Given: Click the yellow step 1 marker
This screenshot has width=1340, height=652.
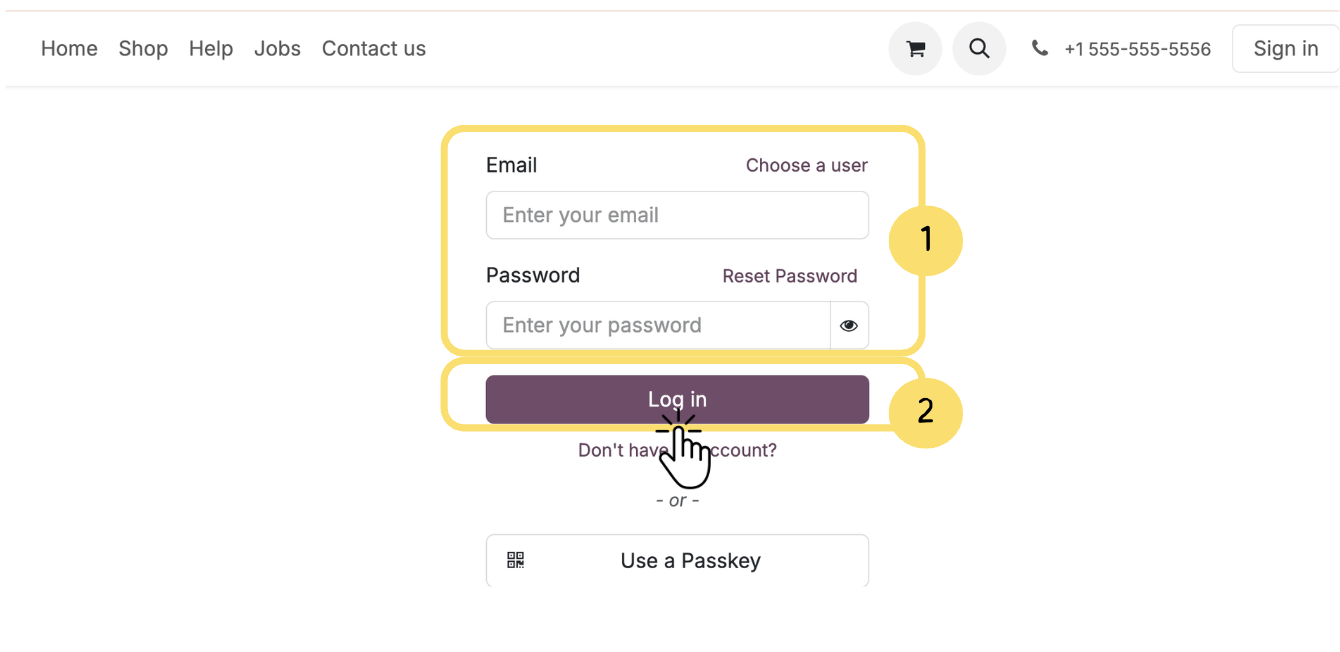Looking at the screenshot, I should 925,240.
